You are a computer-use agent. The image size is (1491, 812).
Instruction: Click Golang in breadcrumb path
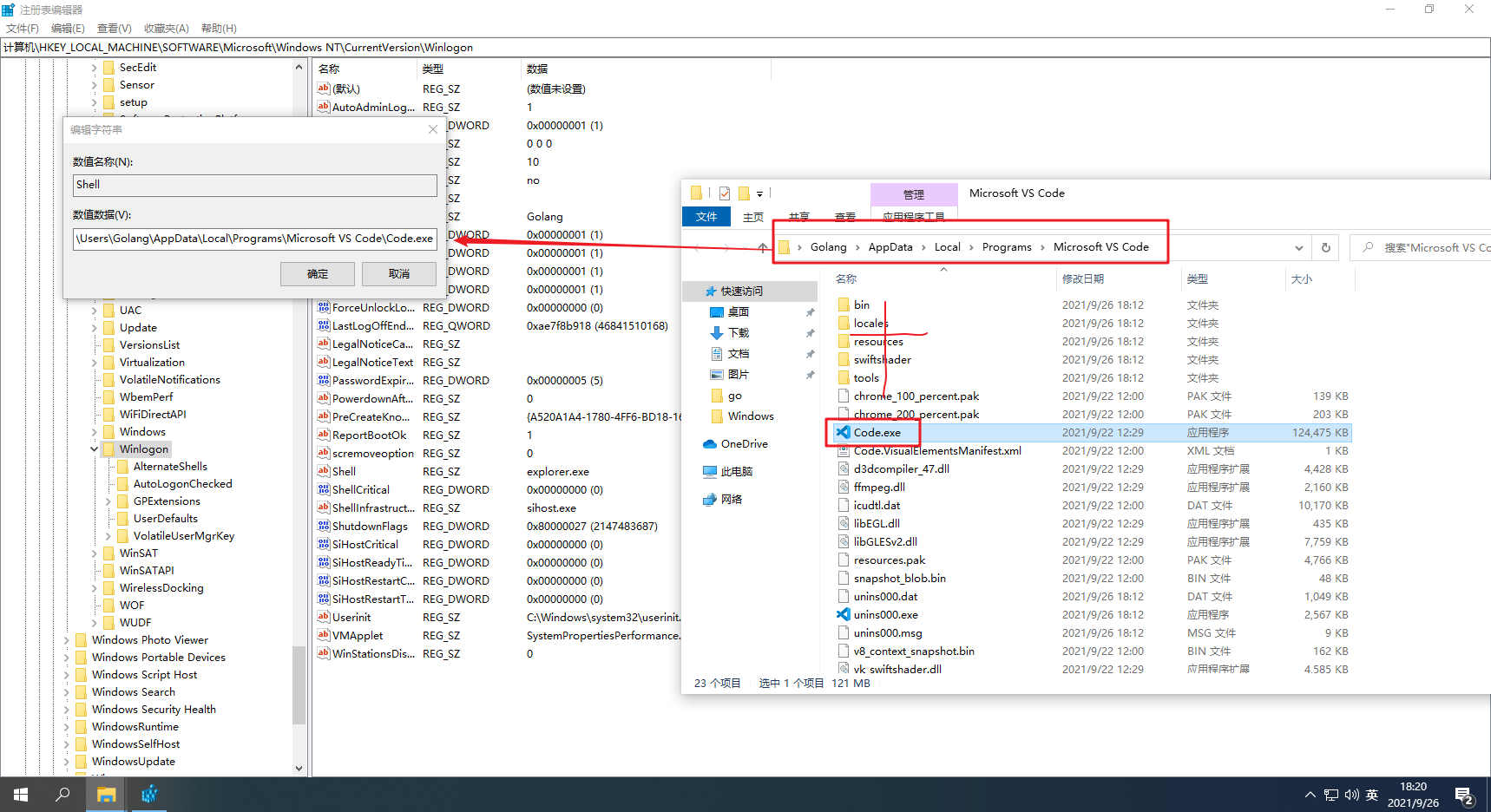[828, 247]
